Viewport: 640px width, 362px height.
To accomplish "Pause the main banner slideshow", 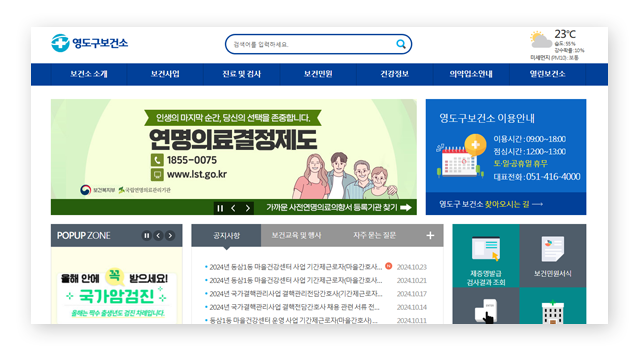I will (x=220, y=208).
